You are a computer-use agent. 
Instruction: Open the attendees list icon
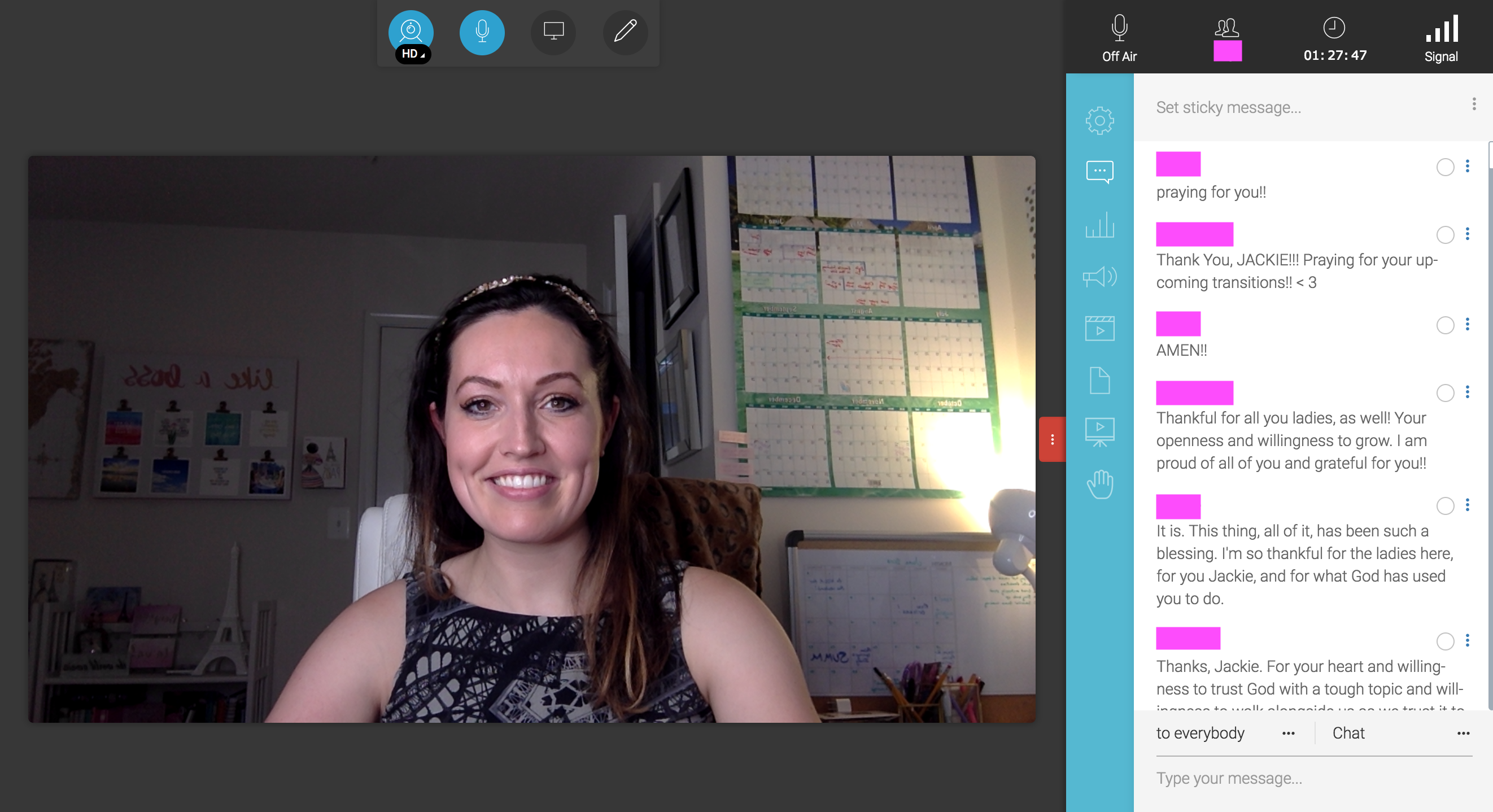(1226, 28)
